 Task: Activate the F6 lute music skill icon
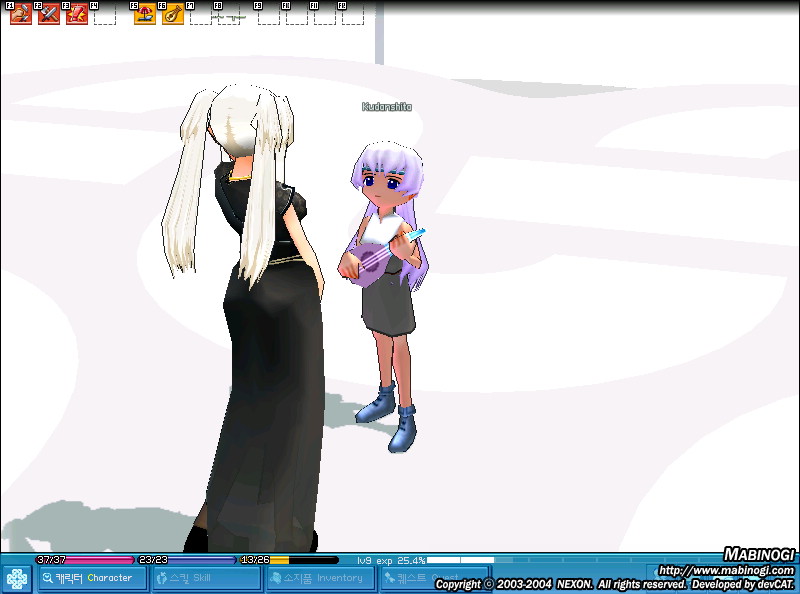click(x=173, y=14)
